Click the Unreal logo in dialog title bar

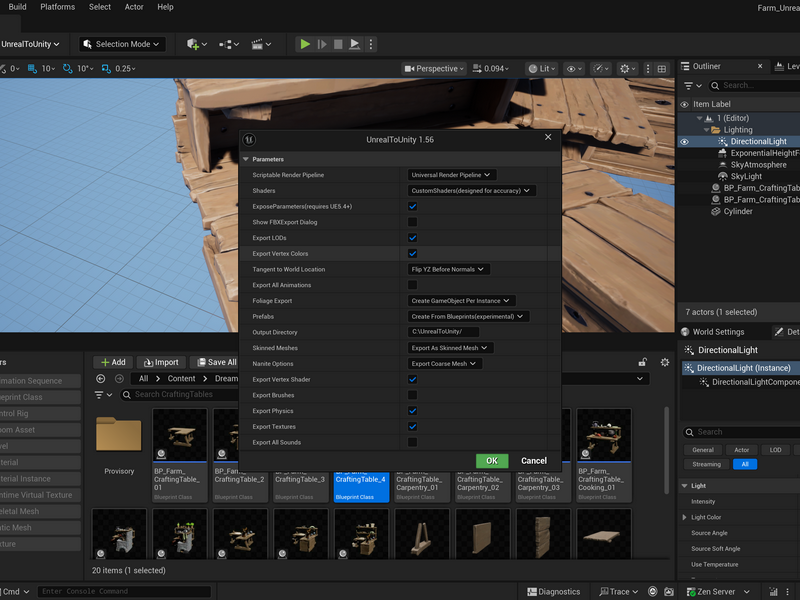[249, 139]
